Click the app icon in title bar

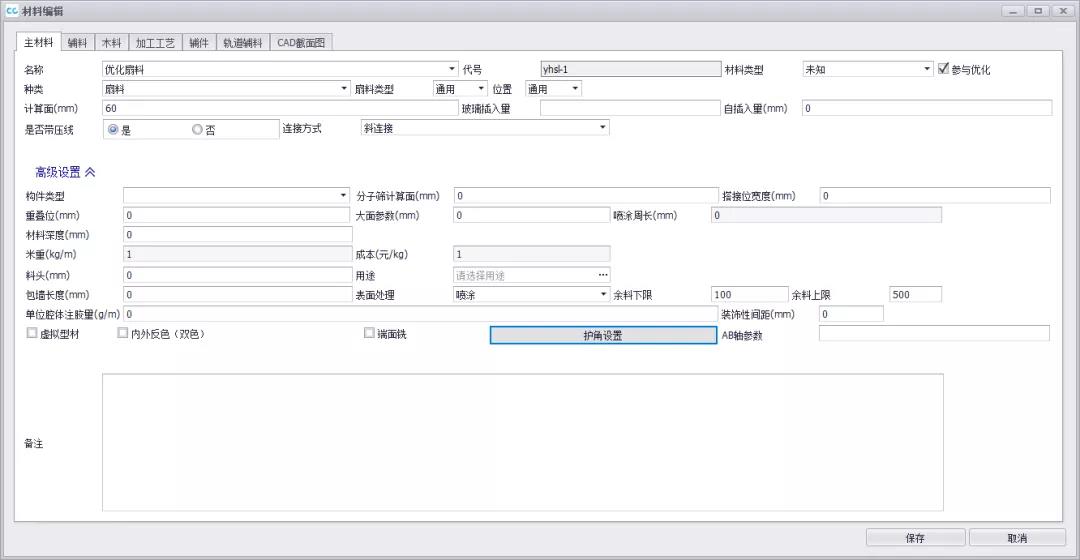click(12, 11)
